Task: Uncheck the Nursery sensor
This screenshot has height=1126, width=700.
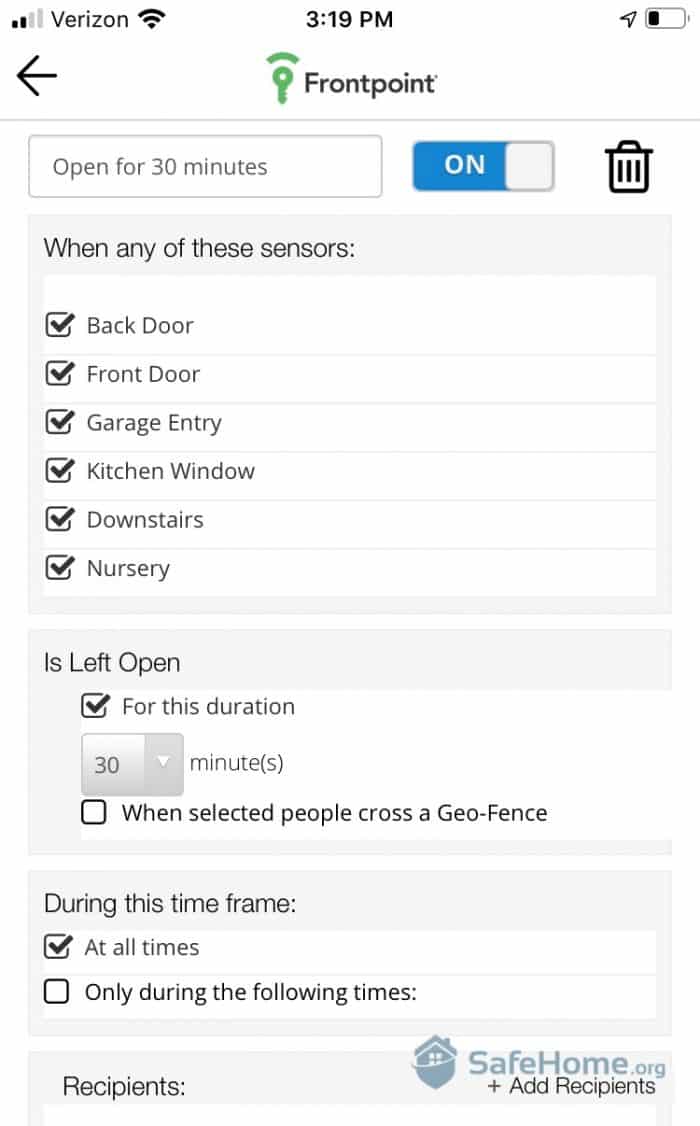Action: tap(60, 568)
